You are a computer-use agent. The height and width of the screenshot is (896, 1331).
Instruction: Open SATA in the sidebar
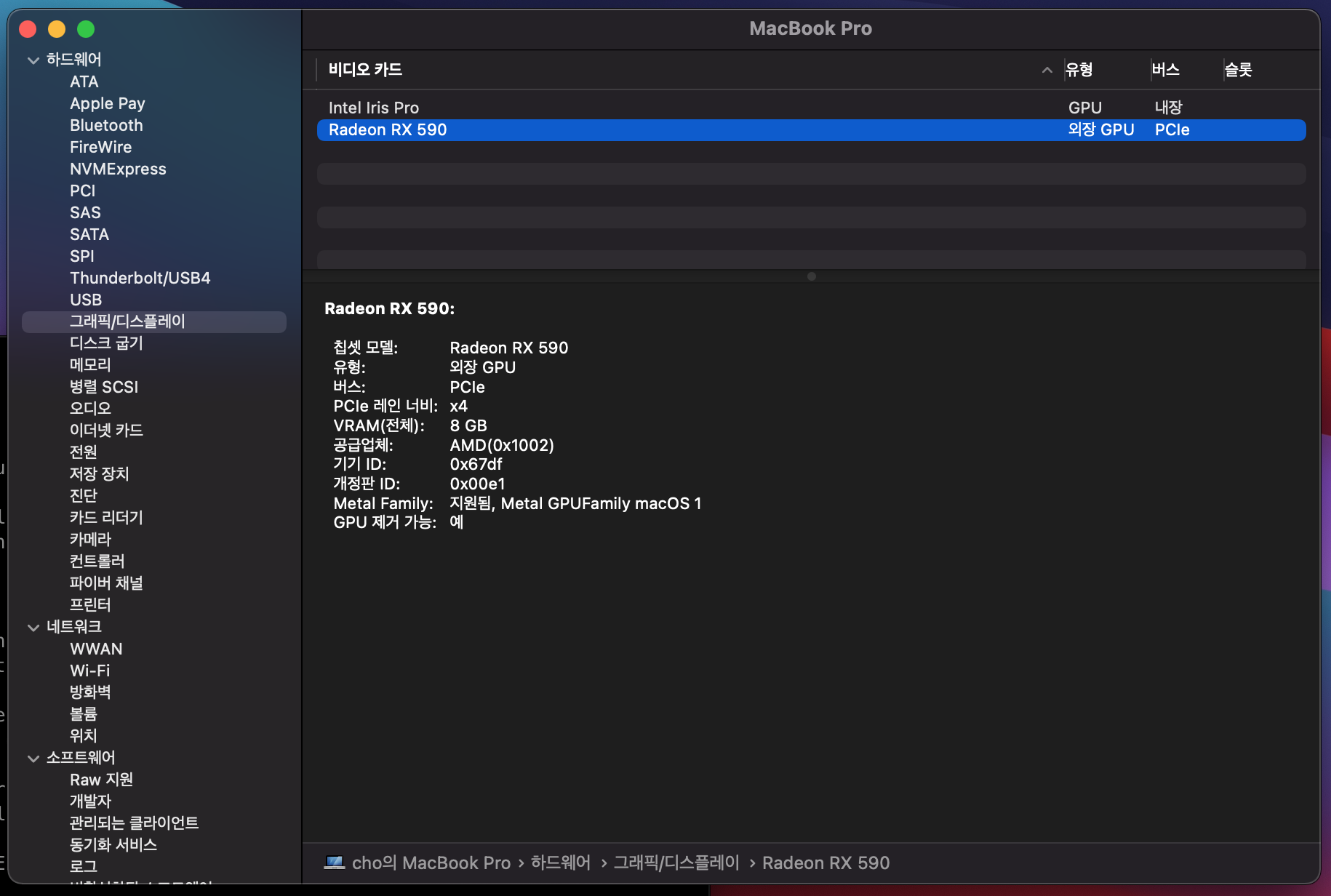click(x=89, y=235)
